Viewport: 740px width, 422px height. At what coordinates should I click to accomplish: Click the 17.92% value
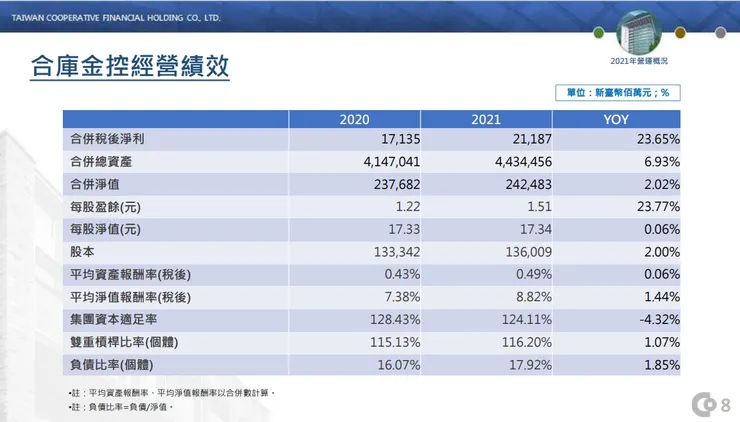pos(530,365)
